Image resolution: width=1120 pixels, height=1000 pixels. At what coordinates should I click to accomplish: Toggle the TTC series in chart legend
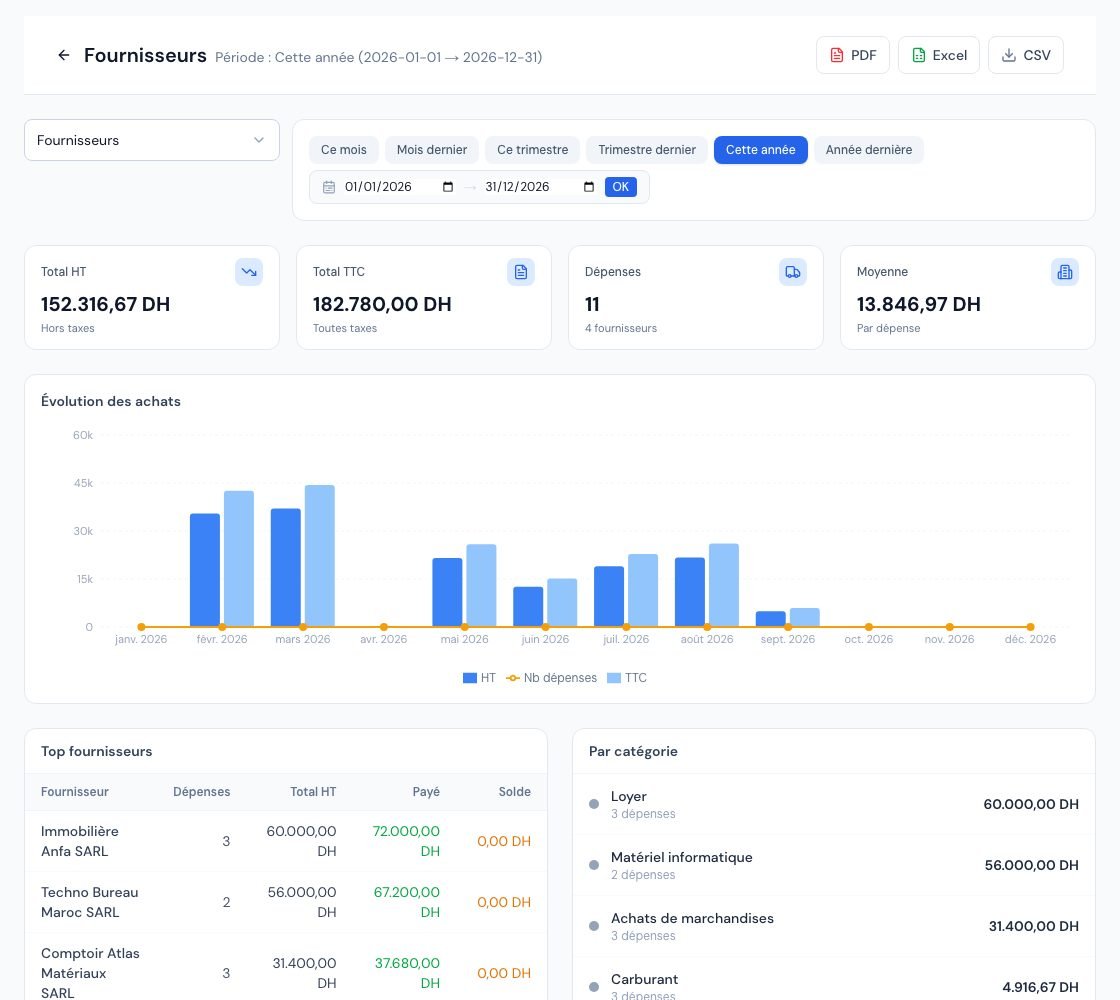click(627, 678)
